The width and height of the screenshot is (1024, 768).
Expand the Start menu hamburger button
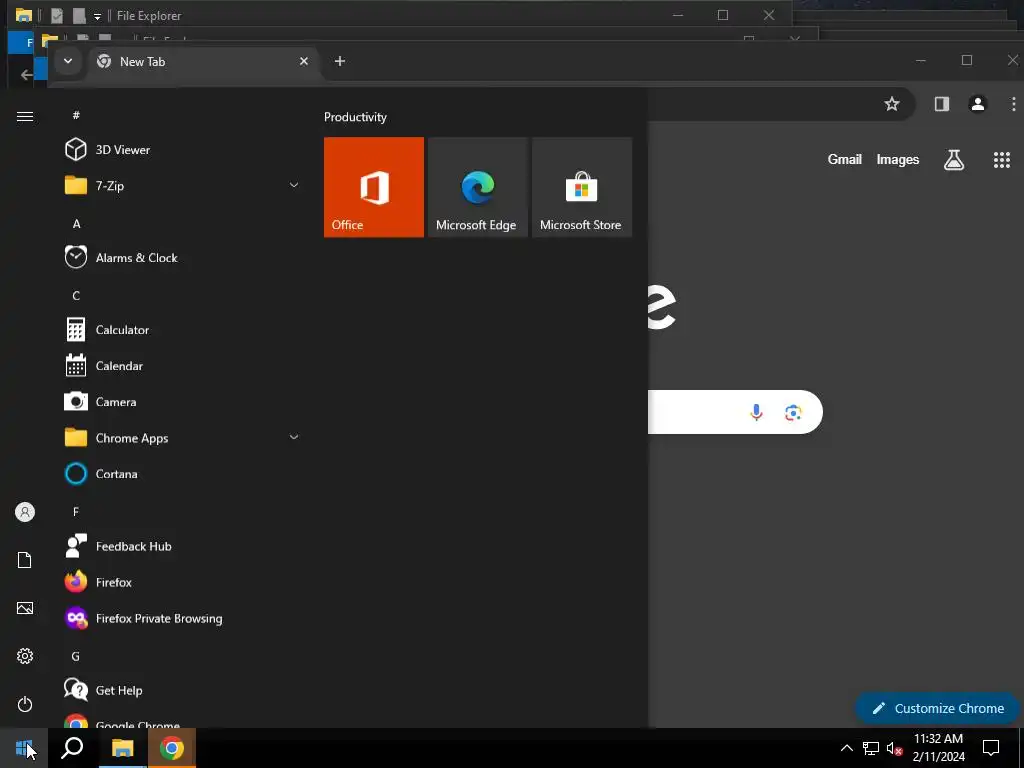coord(25,116)
